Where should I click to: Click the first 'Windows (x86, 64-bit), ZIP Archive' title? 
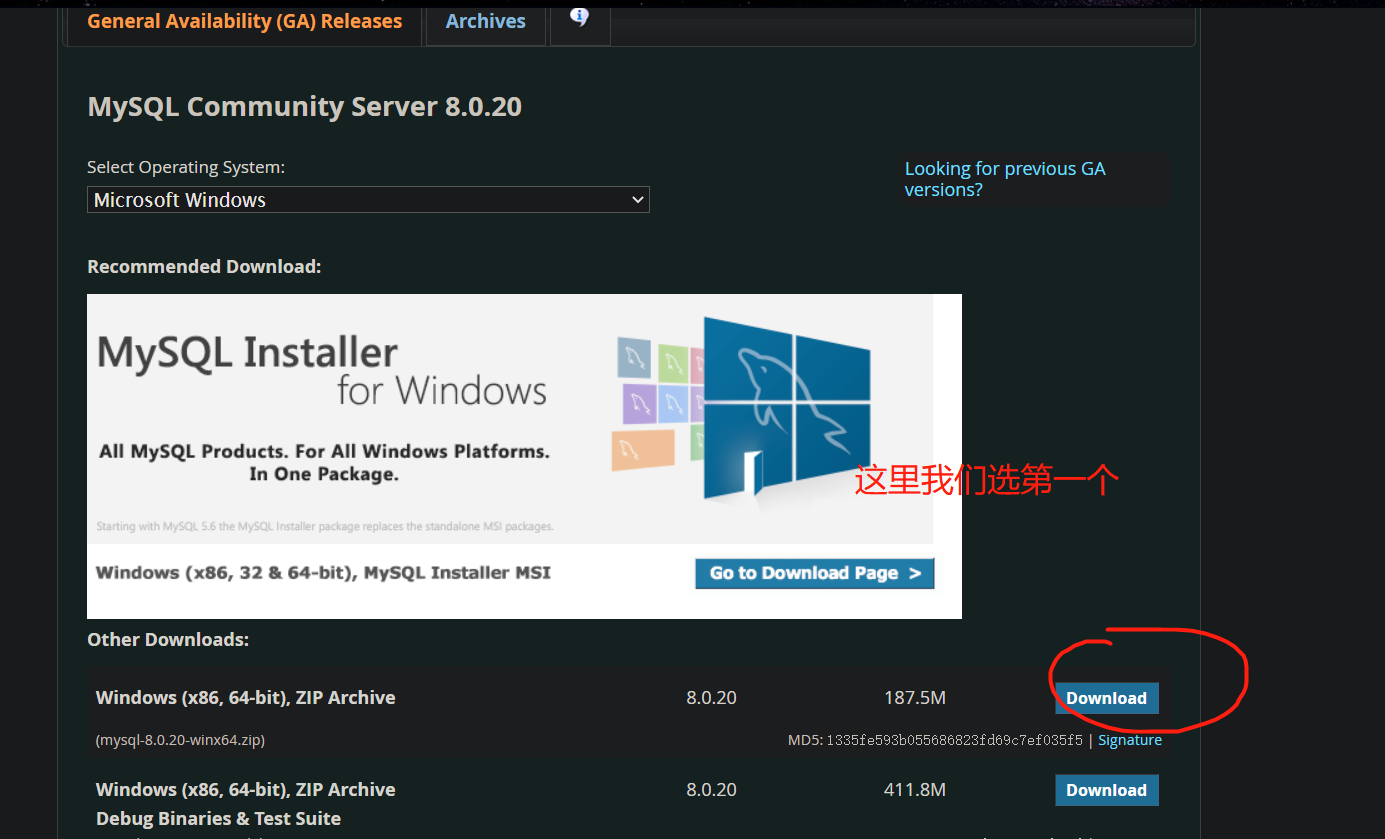[245, 698]
